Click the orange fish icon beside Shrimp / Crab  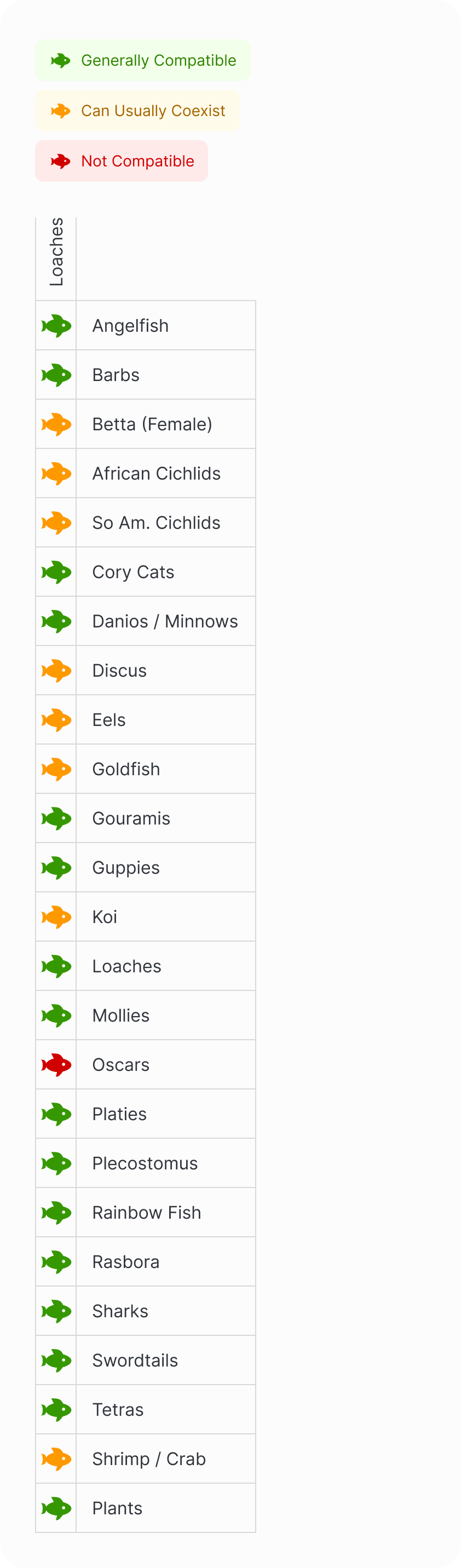click(56, 1459)
